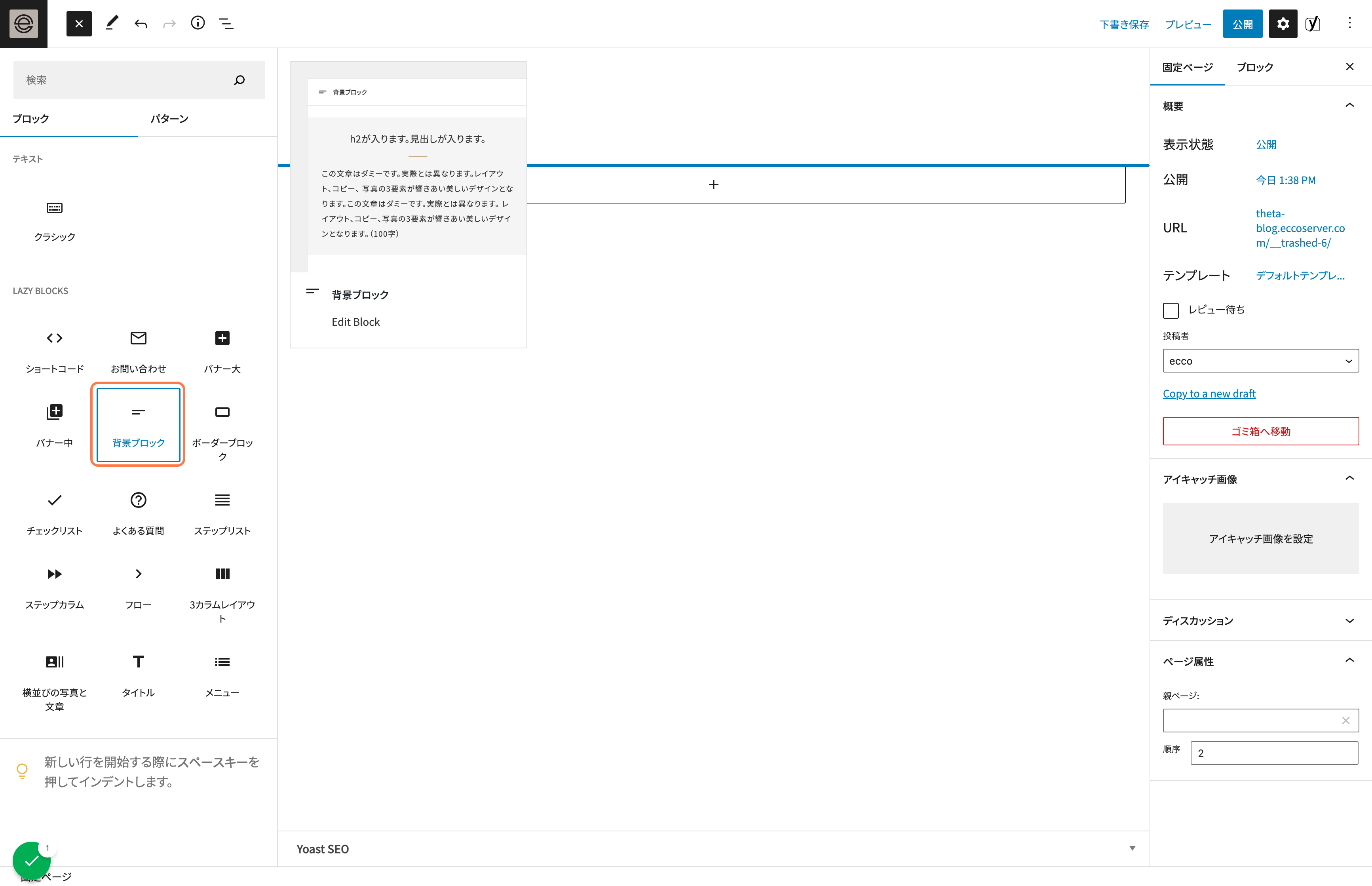This screenshot has width=1372, height=886.
Task: Open the 投稿者 ecco dropdown
Action: [x=1260, y=361]
